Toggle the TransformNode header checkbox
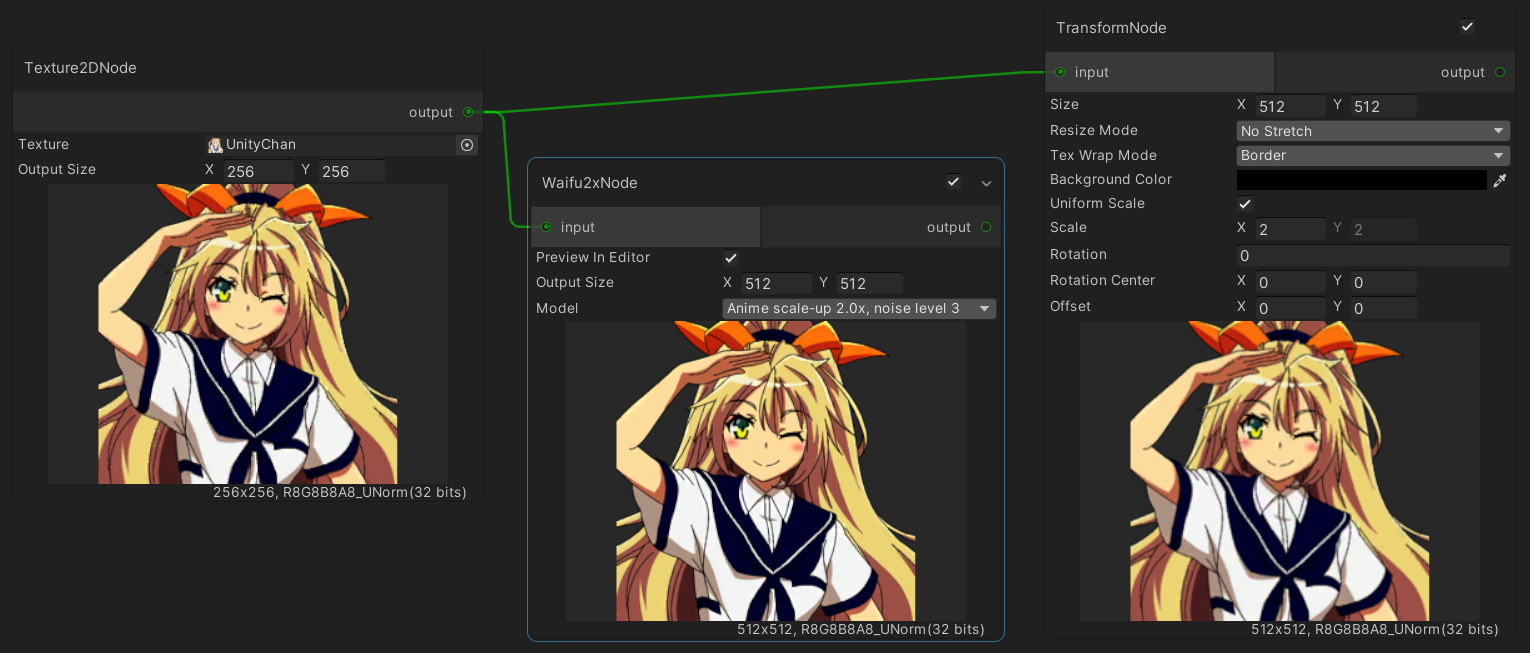This screenshot has height=653, width=1530. [1467, 27]
